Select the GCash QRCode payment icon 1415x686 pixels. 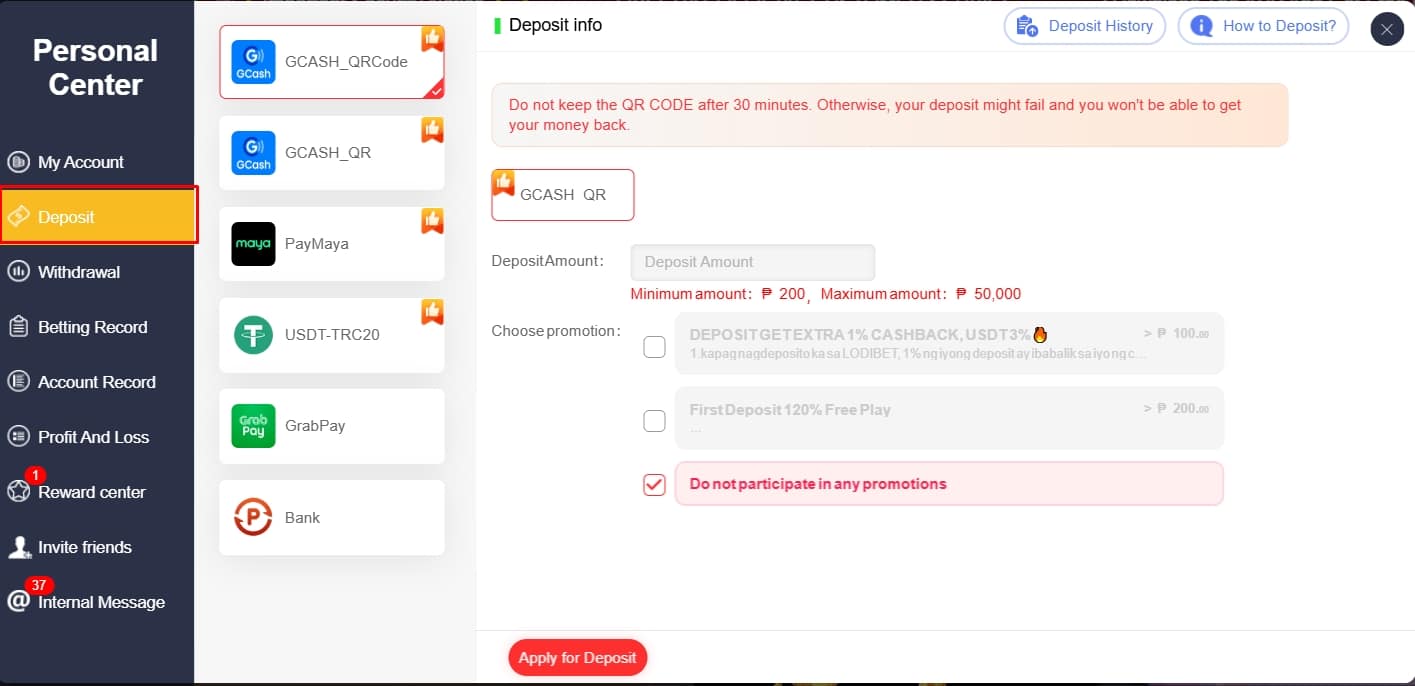pos(253,62)
